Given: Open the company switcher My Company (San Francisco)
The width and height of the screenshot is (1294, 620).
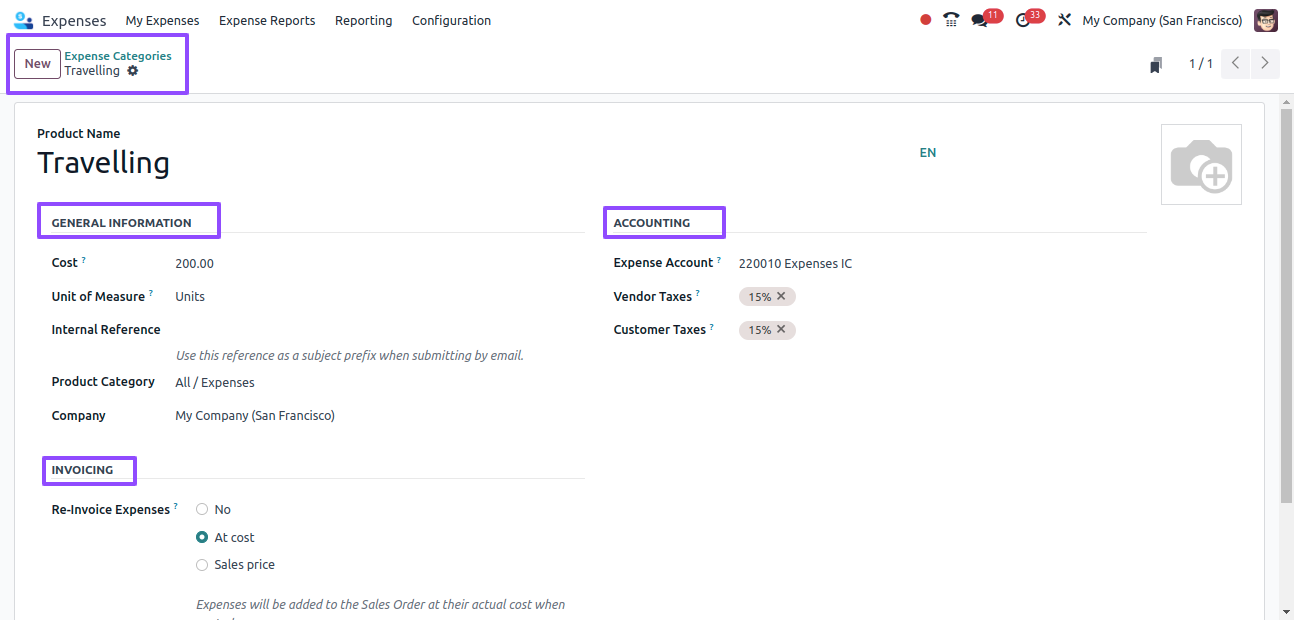Looking at the screenshot, I should [x=1162, y=20].
